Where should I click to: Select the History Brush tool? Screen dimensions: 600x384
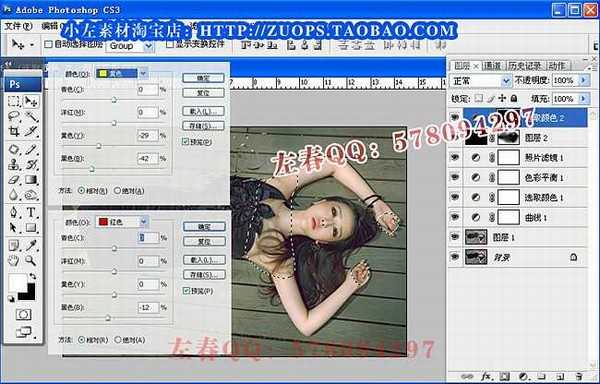(31, 165)
